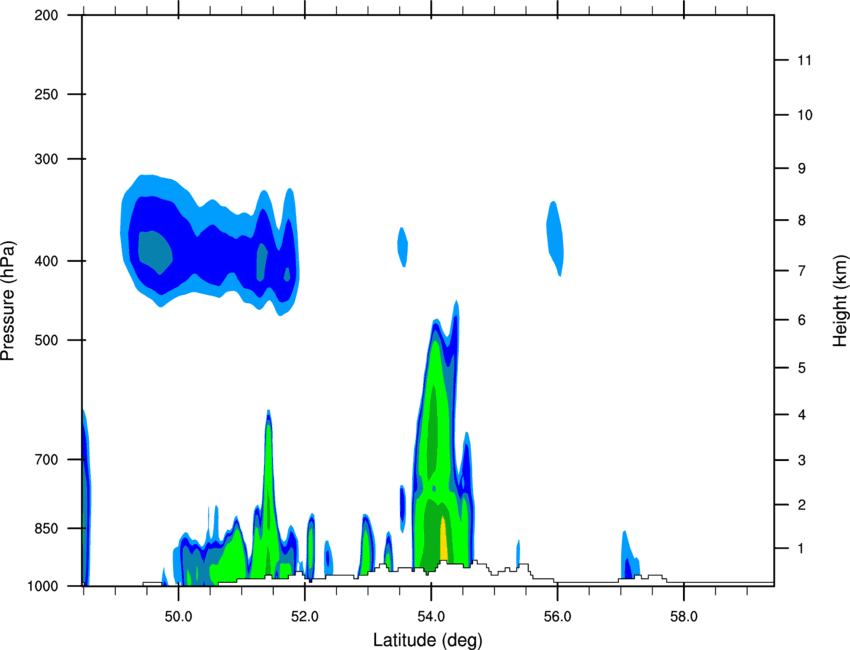Image resolution: width=850 pixels, height=650 pixels.
Task: Pick the 3 km height label
Action: pyautogui.click(x=802, y=460)
